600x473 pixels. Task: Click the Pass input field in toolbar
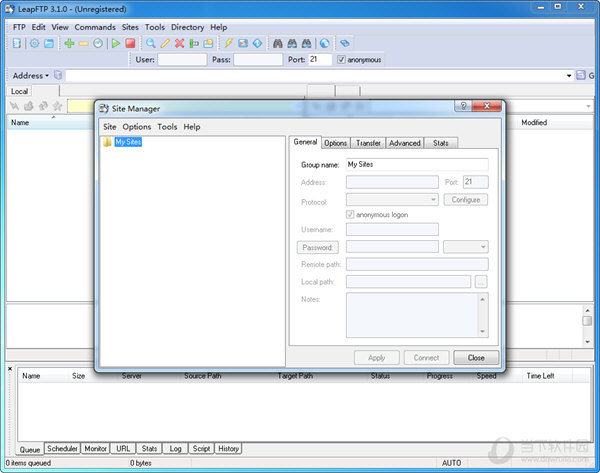click(258, 59)
